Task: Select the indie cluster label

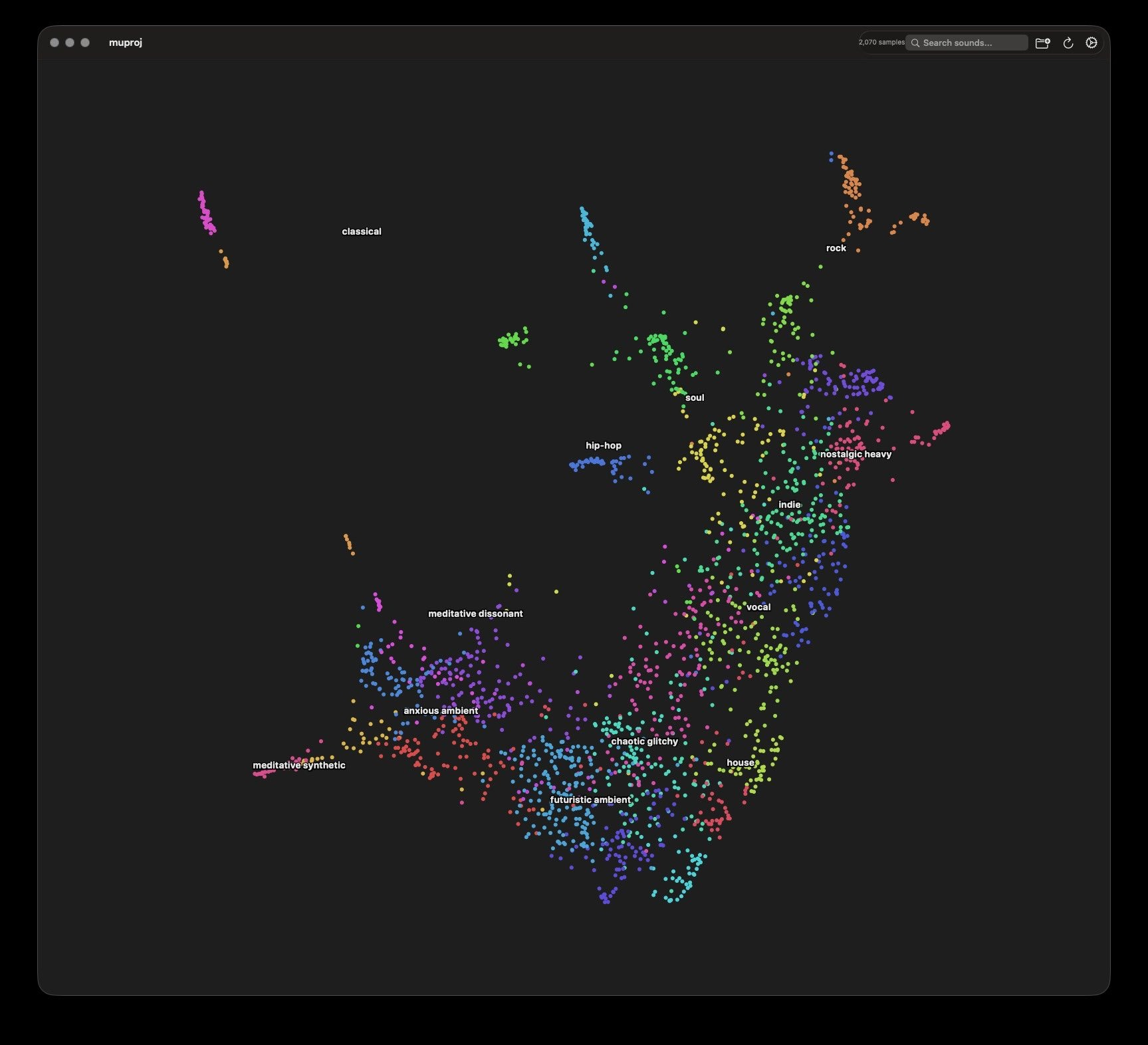Action: tap(789, 505)
